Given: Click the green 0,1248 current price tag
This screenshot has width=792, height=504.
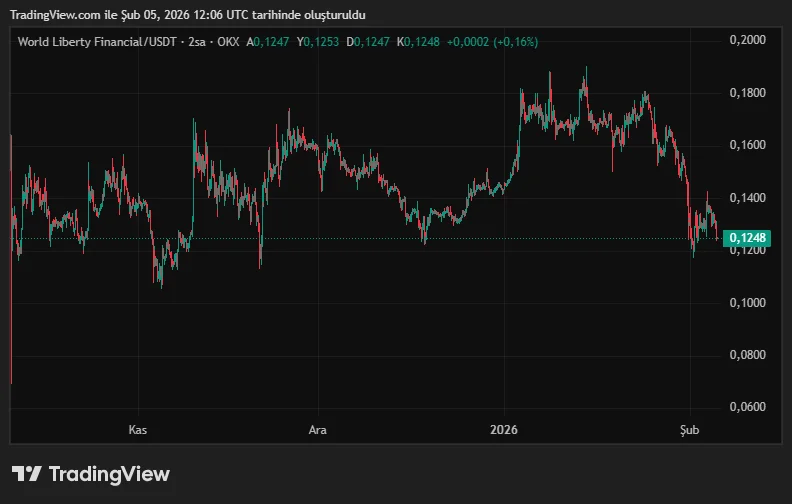Looking at the screenshot, I should tap(749, 238).
